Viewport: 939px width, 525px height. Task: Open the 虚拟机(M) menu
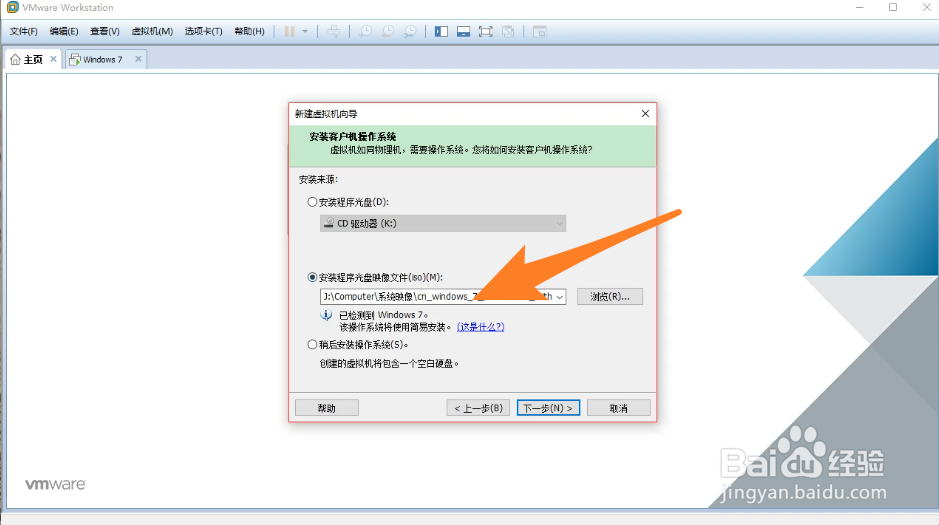click(x=152, y=31)
